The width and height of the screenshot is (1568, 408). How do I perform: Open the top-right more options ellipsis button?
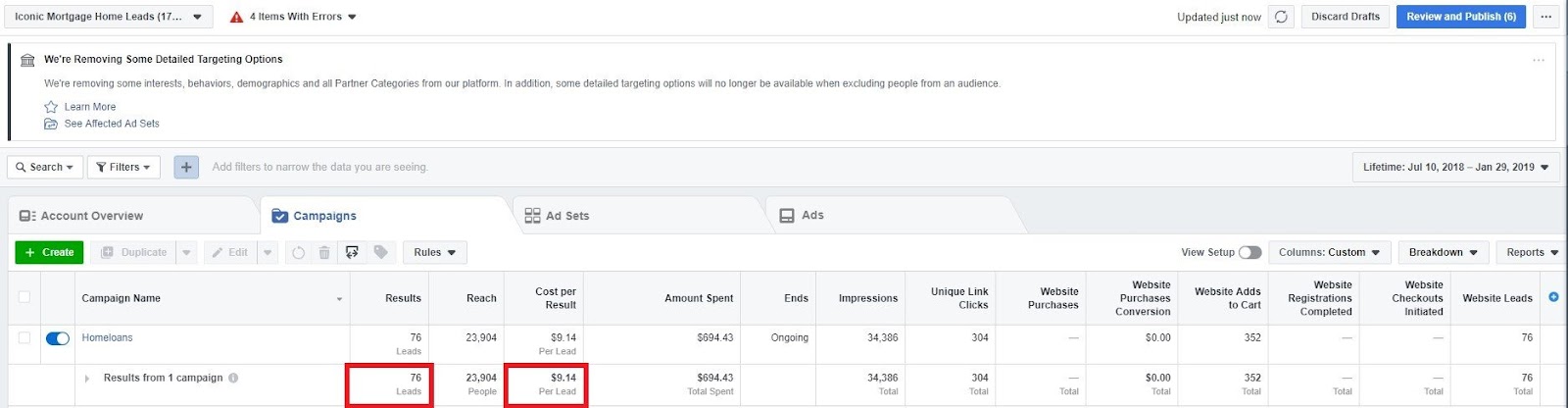tap(1545, 17)
